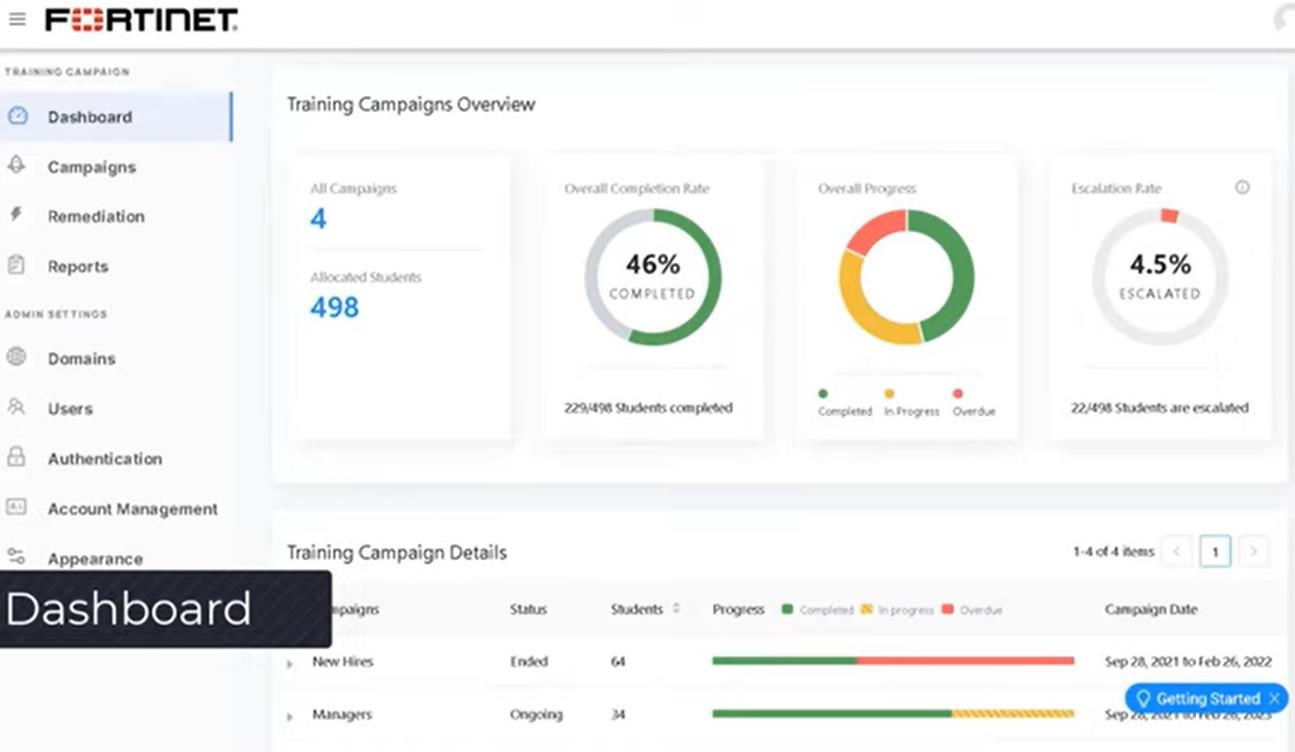Screen dimensions: 1295x752
Task: Click the In progress legend in table header
Action: pos(897,610)
